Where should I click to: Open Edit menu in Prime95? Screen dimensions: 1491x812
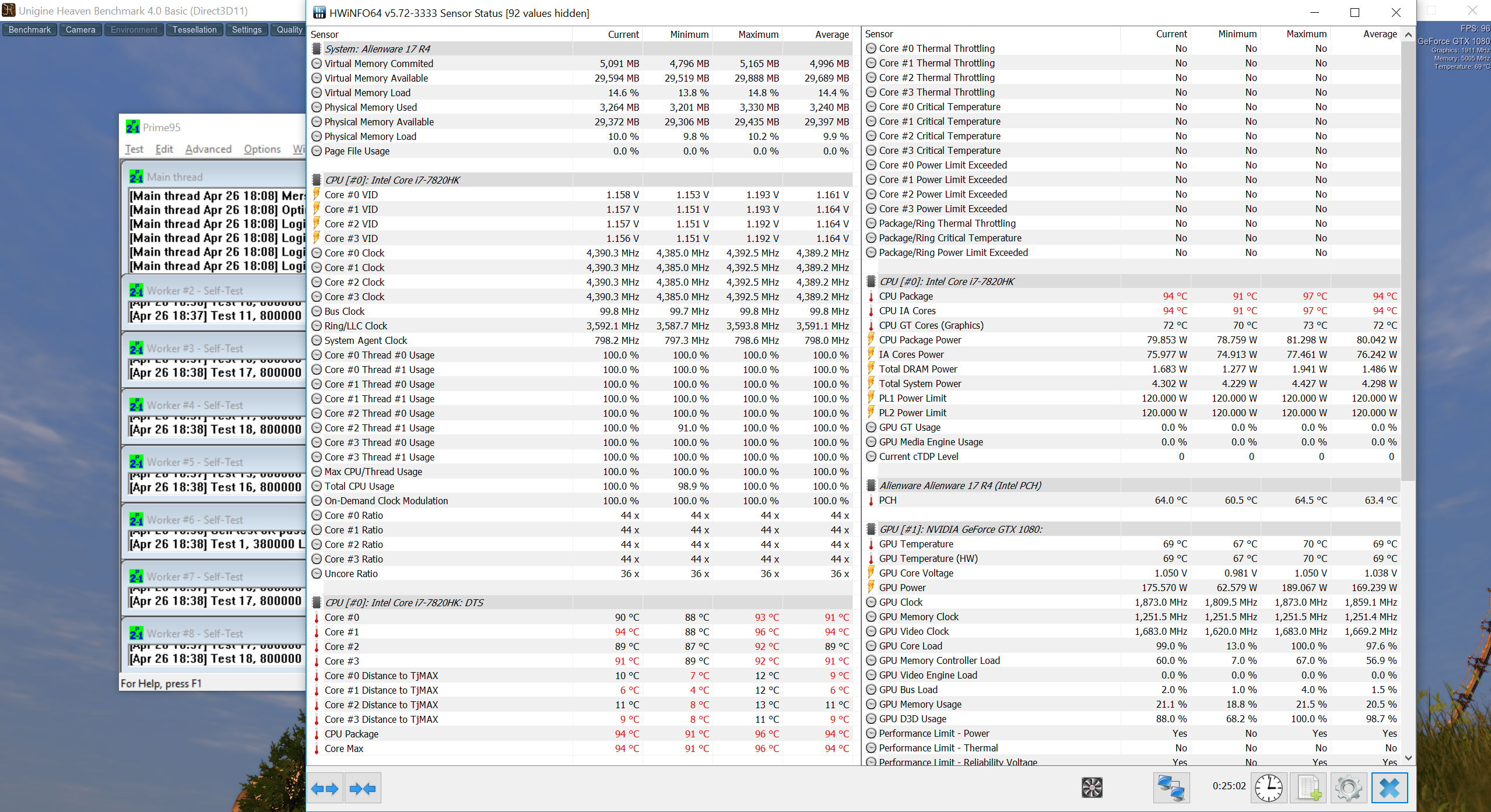(x=164, y=149)
